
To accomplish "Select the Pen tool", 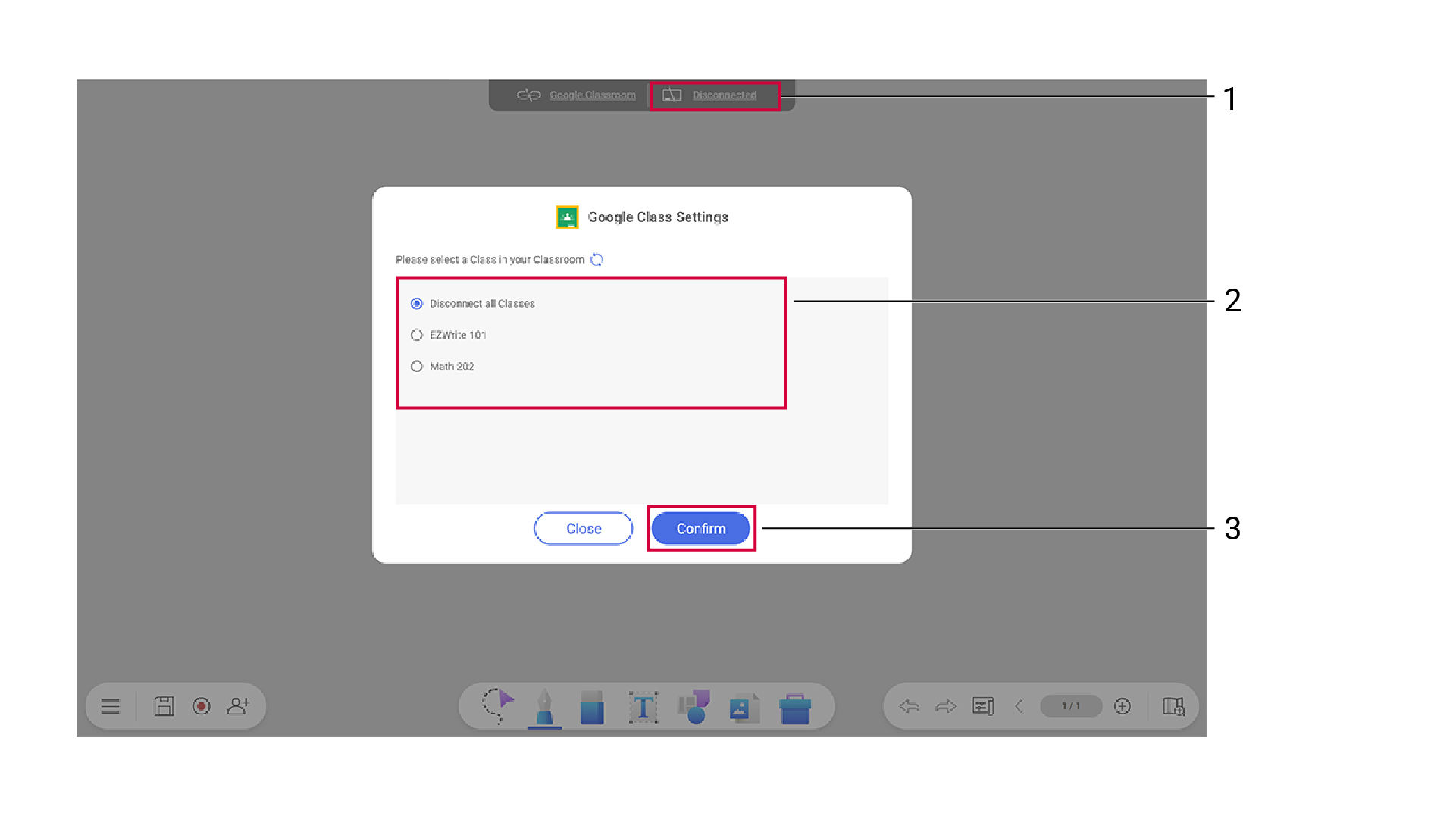I will click(x=545, y=706).
